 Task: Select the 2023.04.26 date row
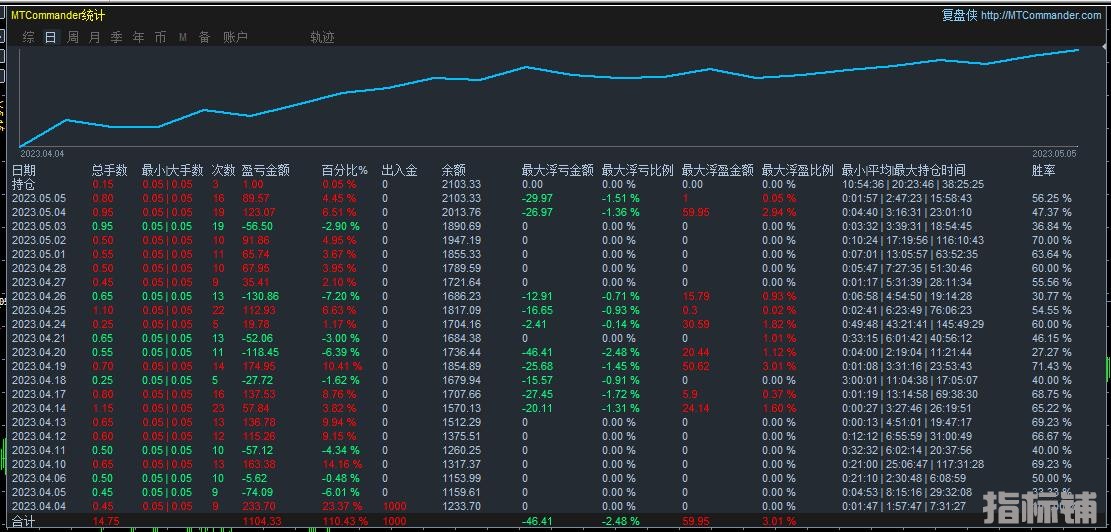point(38,296)
